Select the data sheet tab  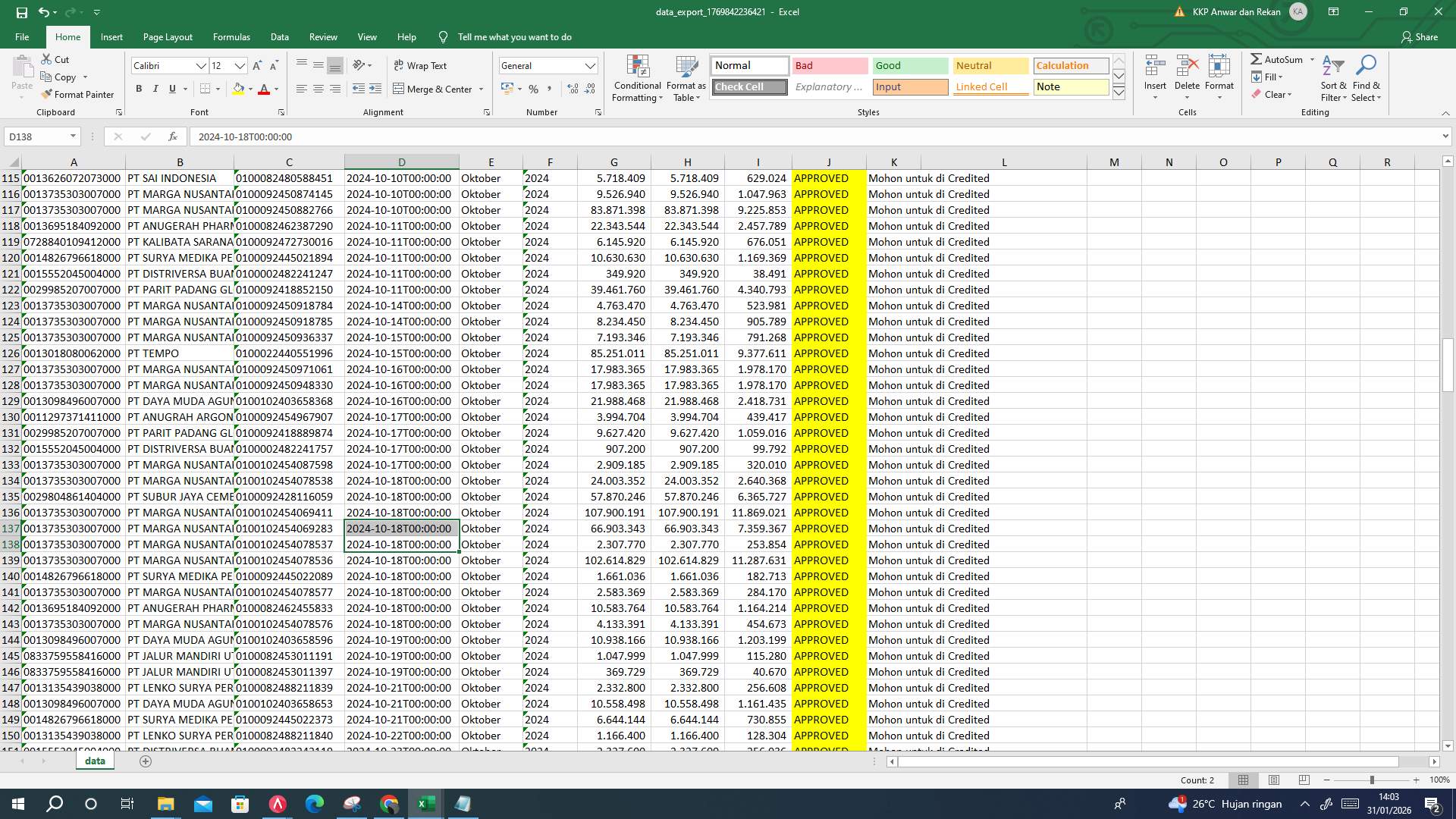point(95,760)
